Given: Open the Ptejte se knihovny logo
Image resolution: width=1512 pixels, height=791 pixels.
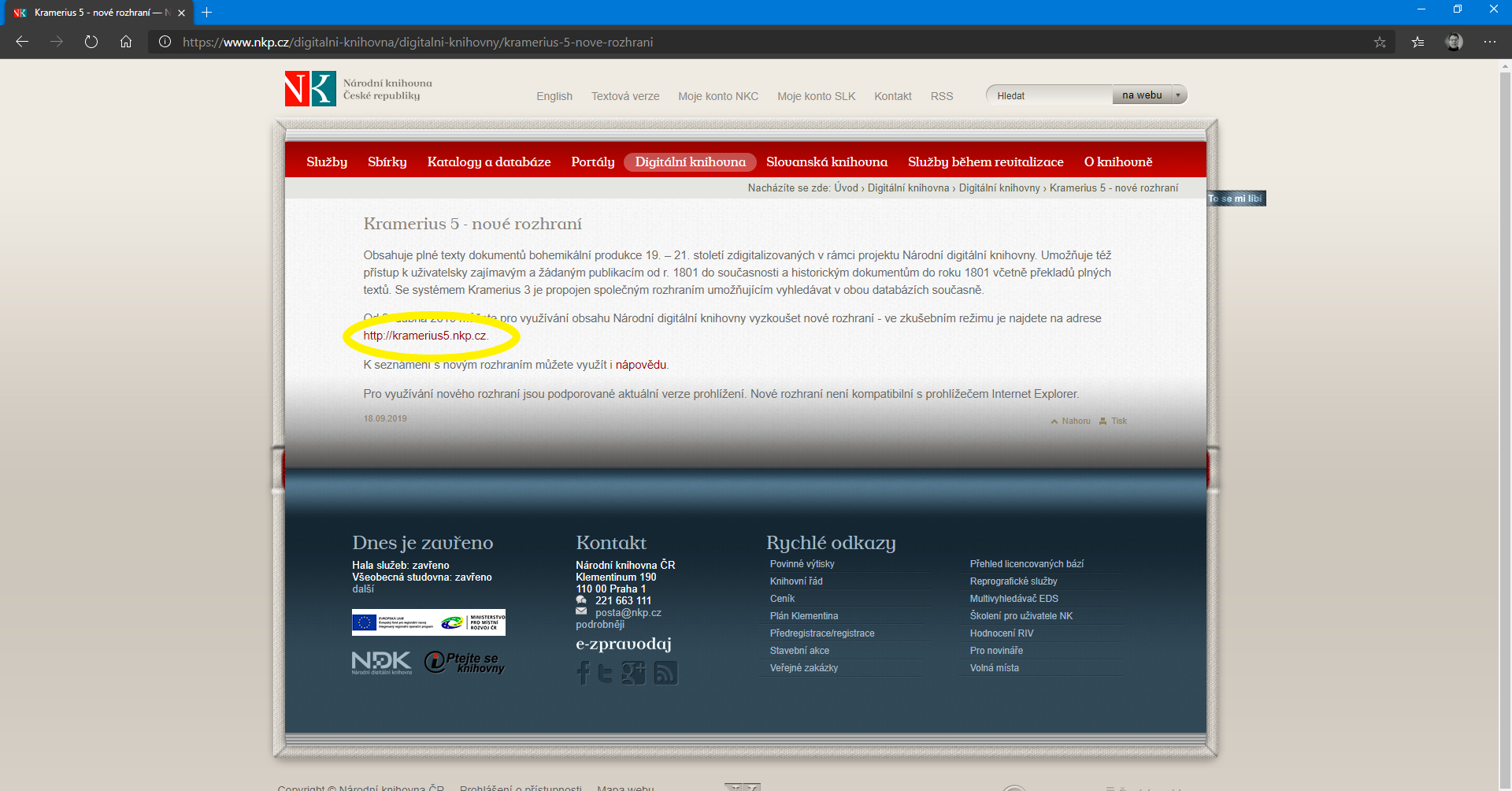Looking at the screenshot, I should click(465, 662).
